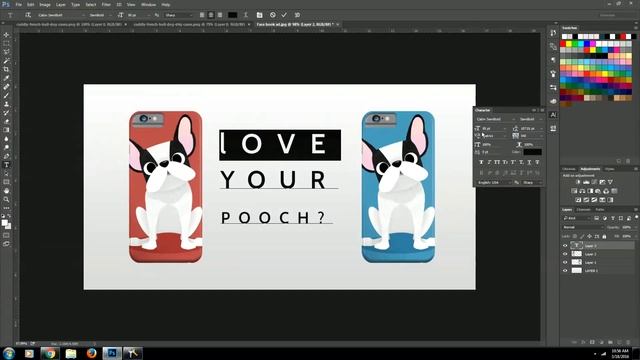640x360 pixels.
Task: Add a Levels adjustment
Action: pos(586,182)
